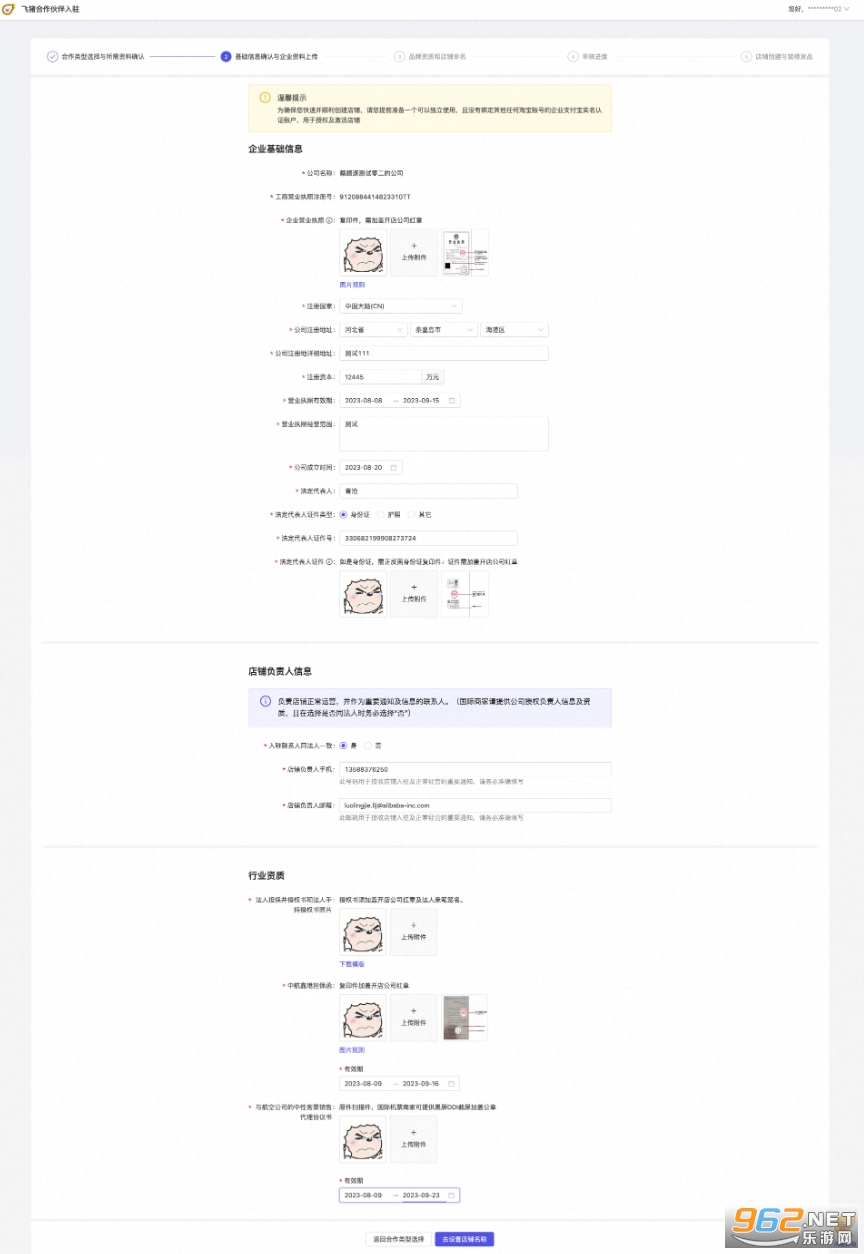Click calendar icon in the 2023-09-23 date range

(451, 1195)
